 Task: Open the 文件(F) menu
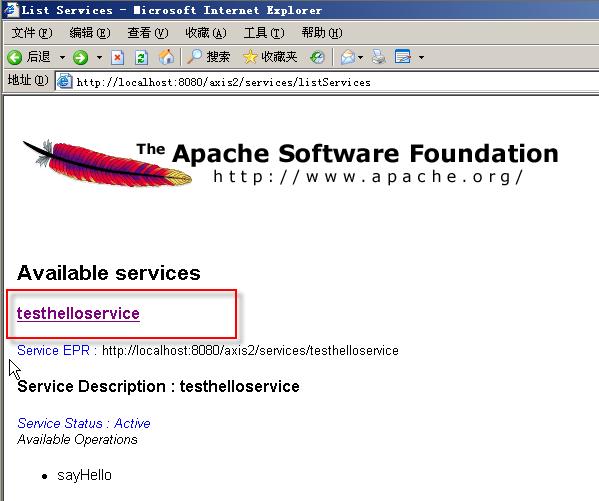32,33
